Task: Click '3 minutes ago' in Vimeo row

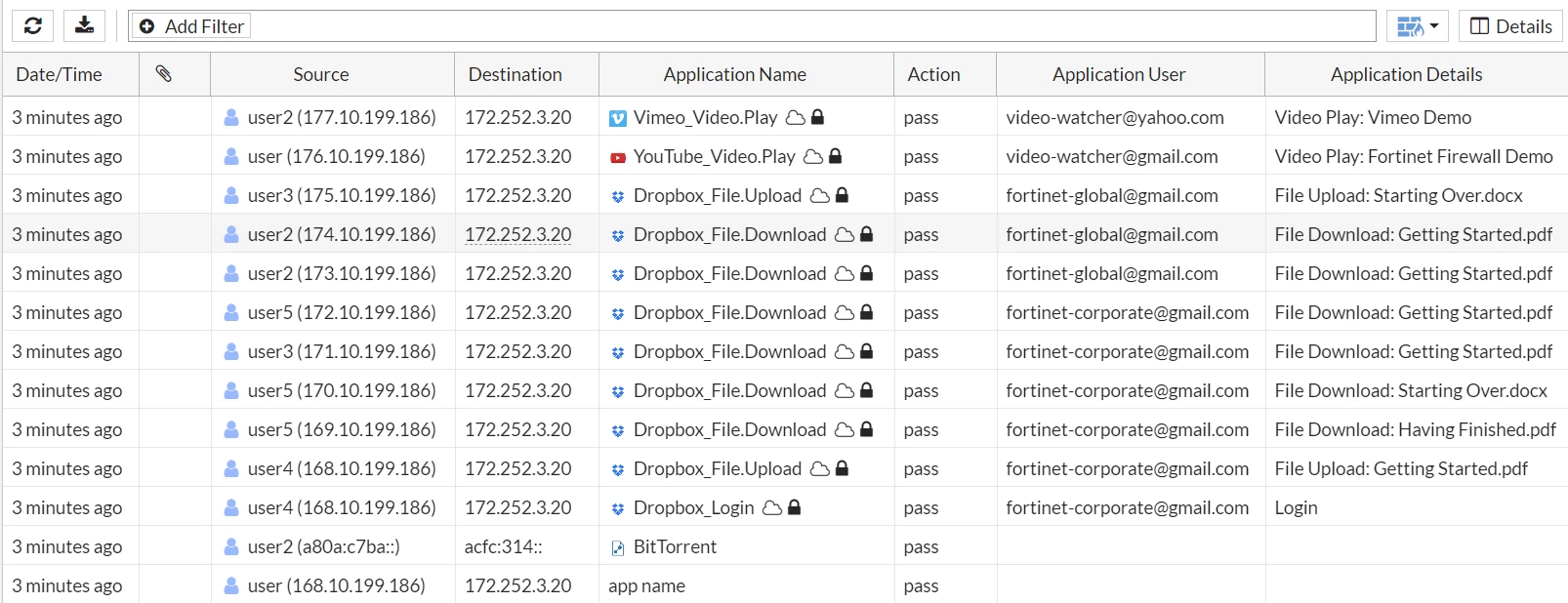Action: pos(67,117)
